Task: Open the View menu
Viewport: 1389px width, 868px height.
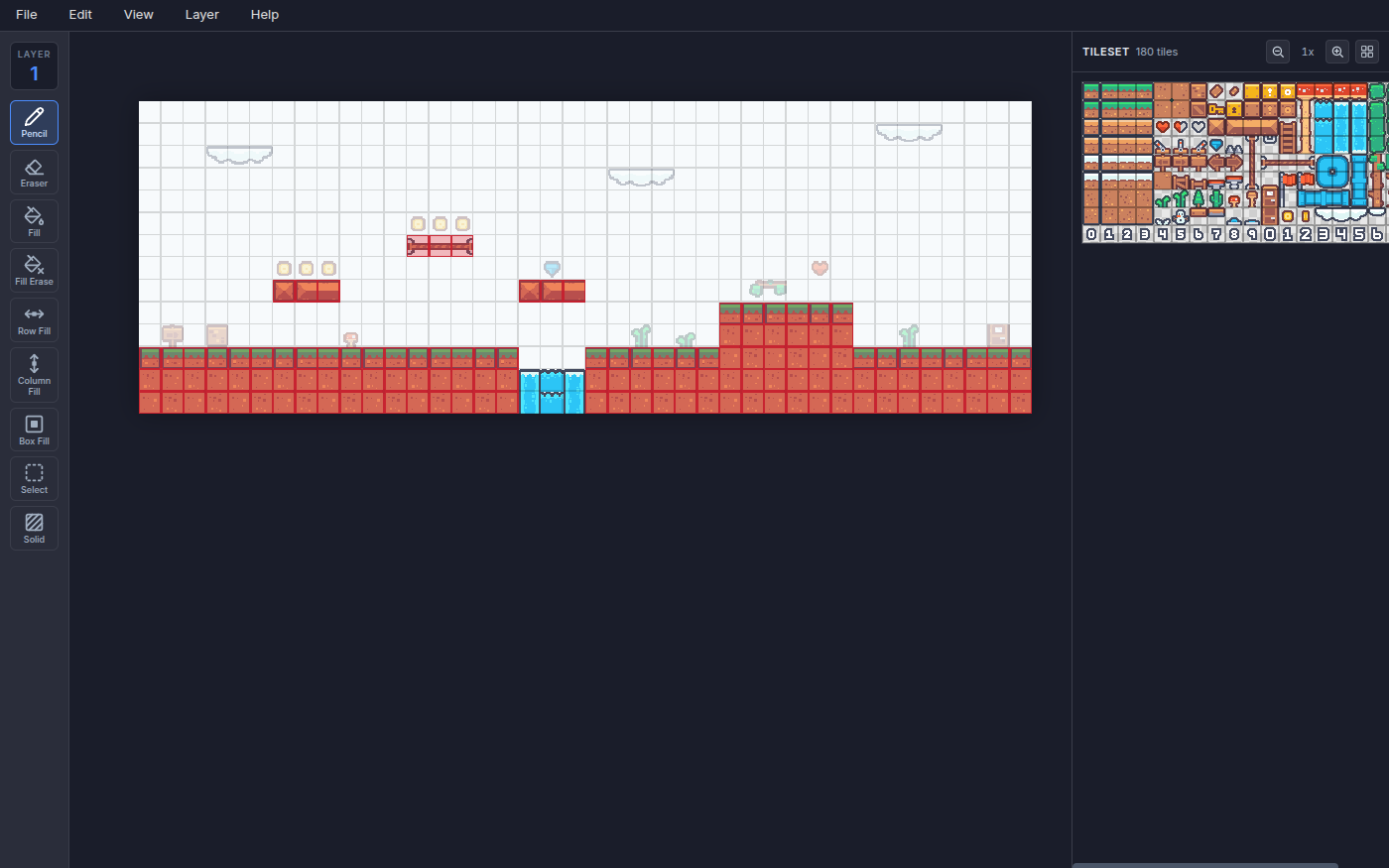Action: (x=139, y=15)
